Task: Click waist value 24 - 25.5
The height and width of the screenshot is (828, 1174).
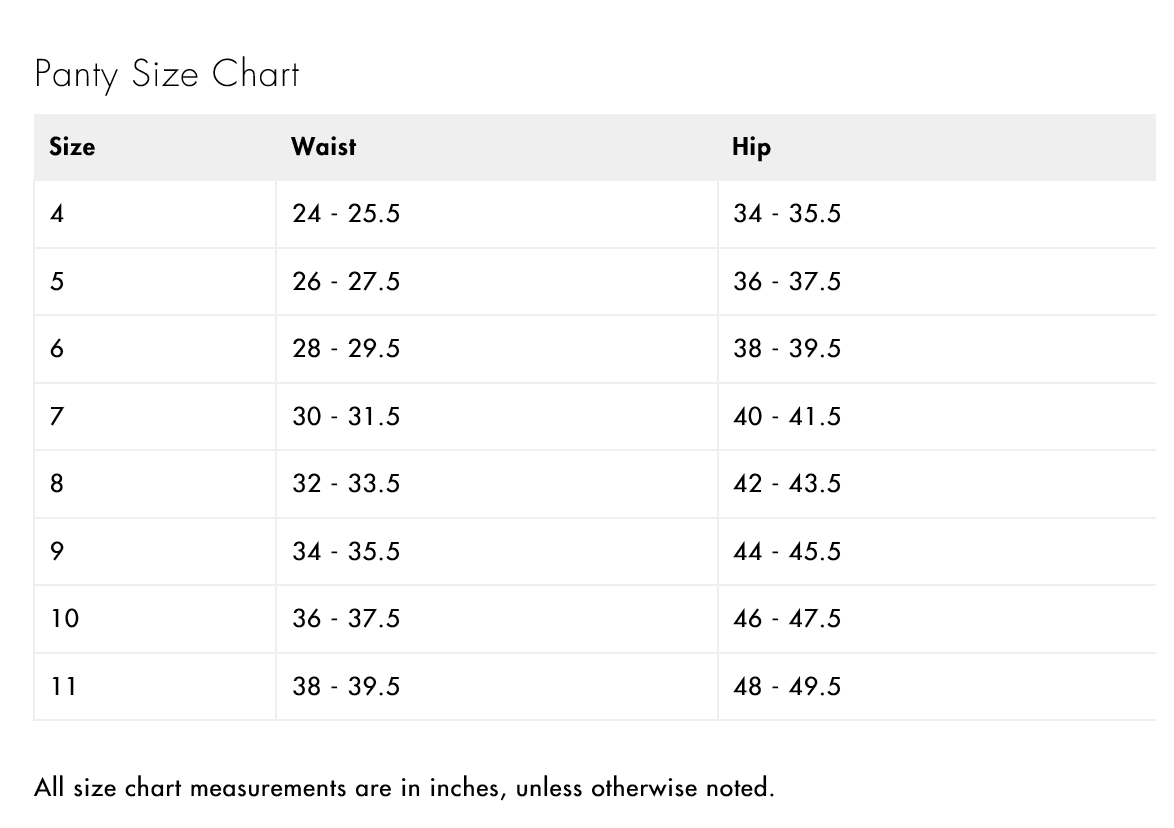Action: [x=346, y=214]
